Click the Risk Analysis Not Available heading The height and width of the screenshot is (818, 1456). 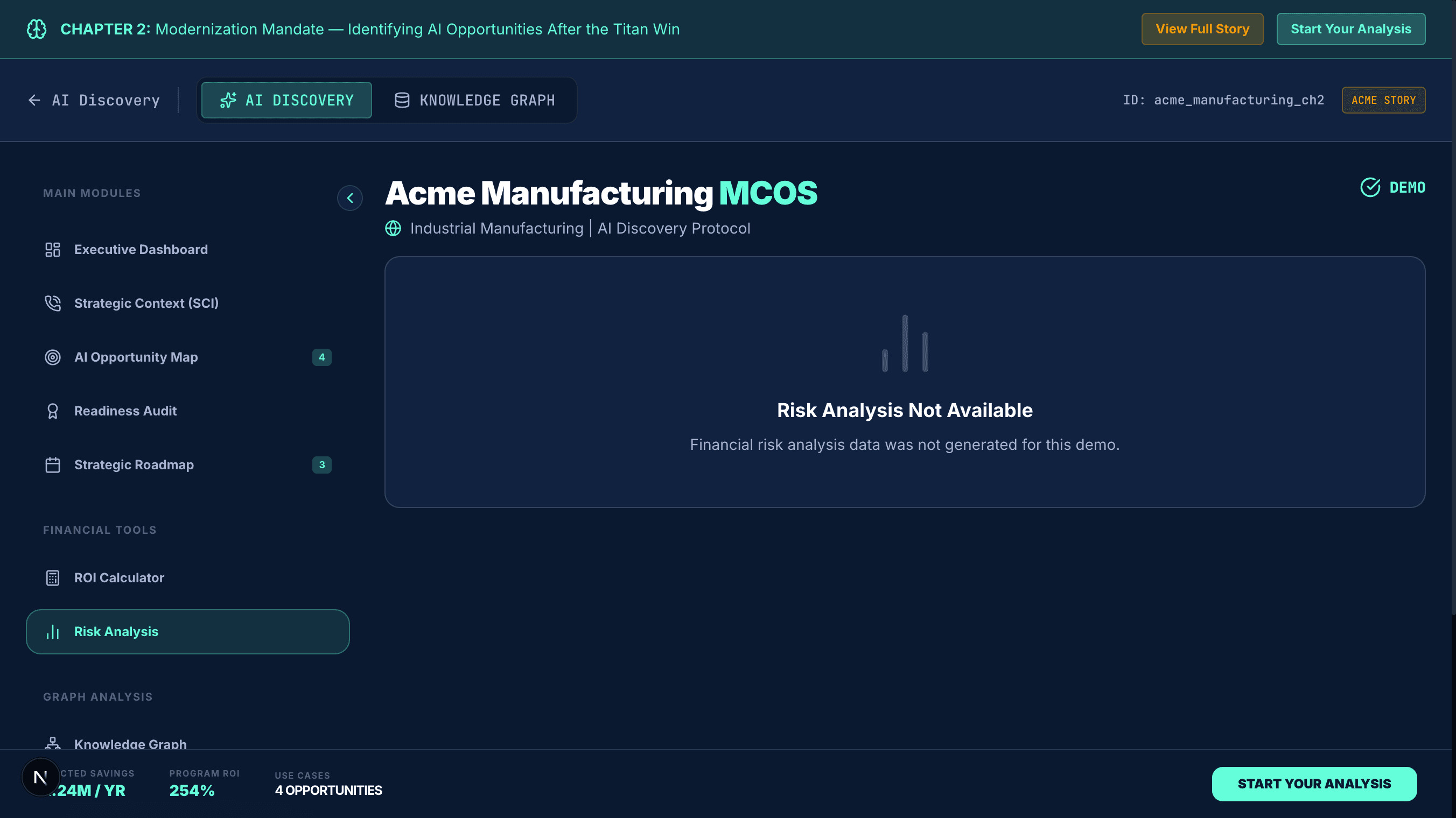coord(905,410)
